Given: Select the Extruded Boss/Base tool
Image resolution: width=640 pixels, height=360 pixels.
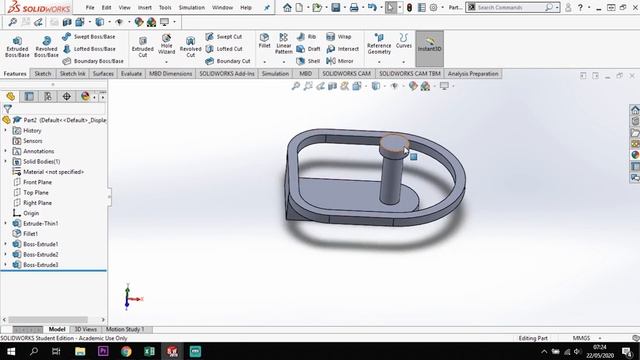Looking at the screenshot, I should tap(17, 47).
